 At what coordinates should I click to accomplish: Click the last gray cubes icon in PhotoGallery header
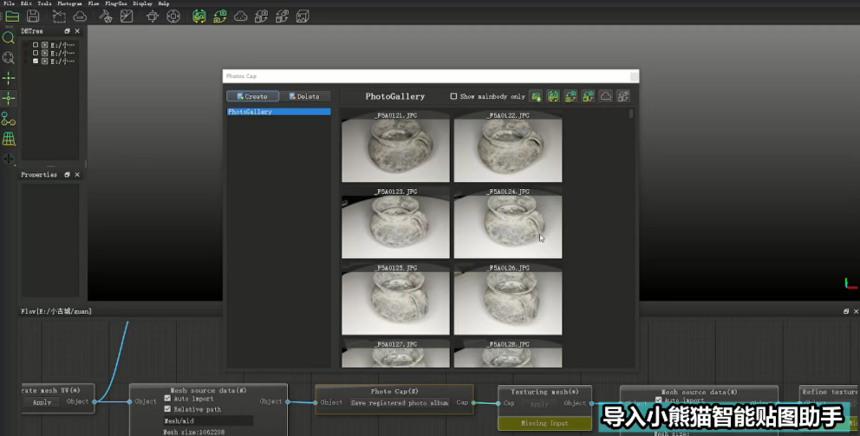click(x=623, y=97)
